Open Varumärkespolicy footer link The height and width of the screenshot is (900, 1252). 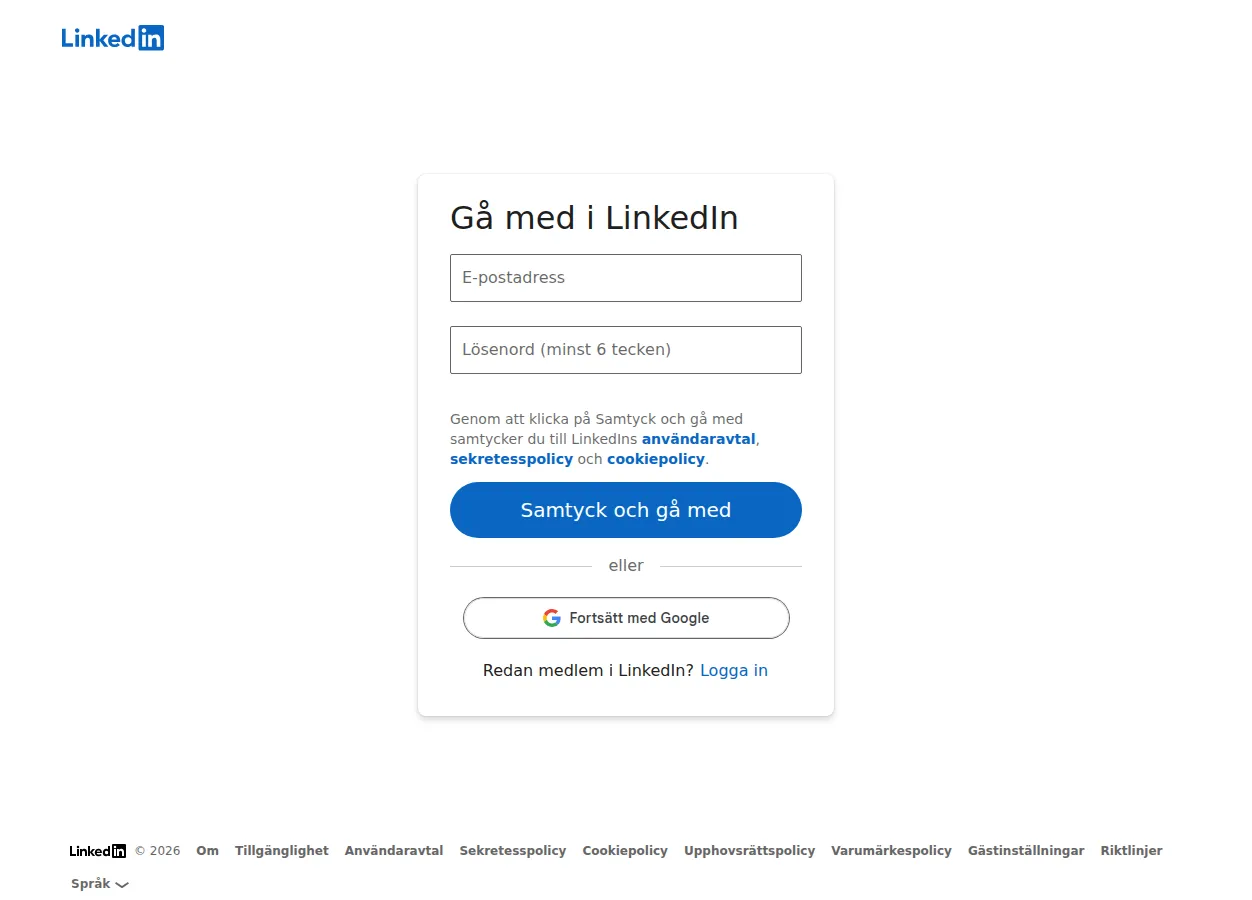click(x=891, y=851)
